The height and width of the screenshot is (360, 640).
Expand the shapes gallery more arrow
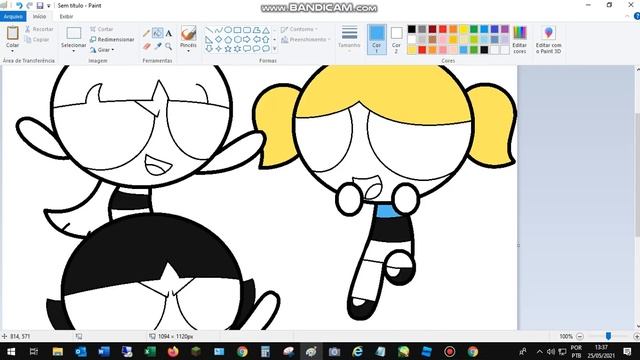(274, 49)
